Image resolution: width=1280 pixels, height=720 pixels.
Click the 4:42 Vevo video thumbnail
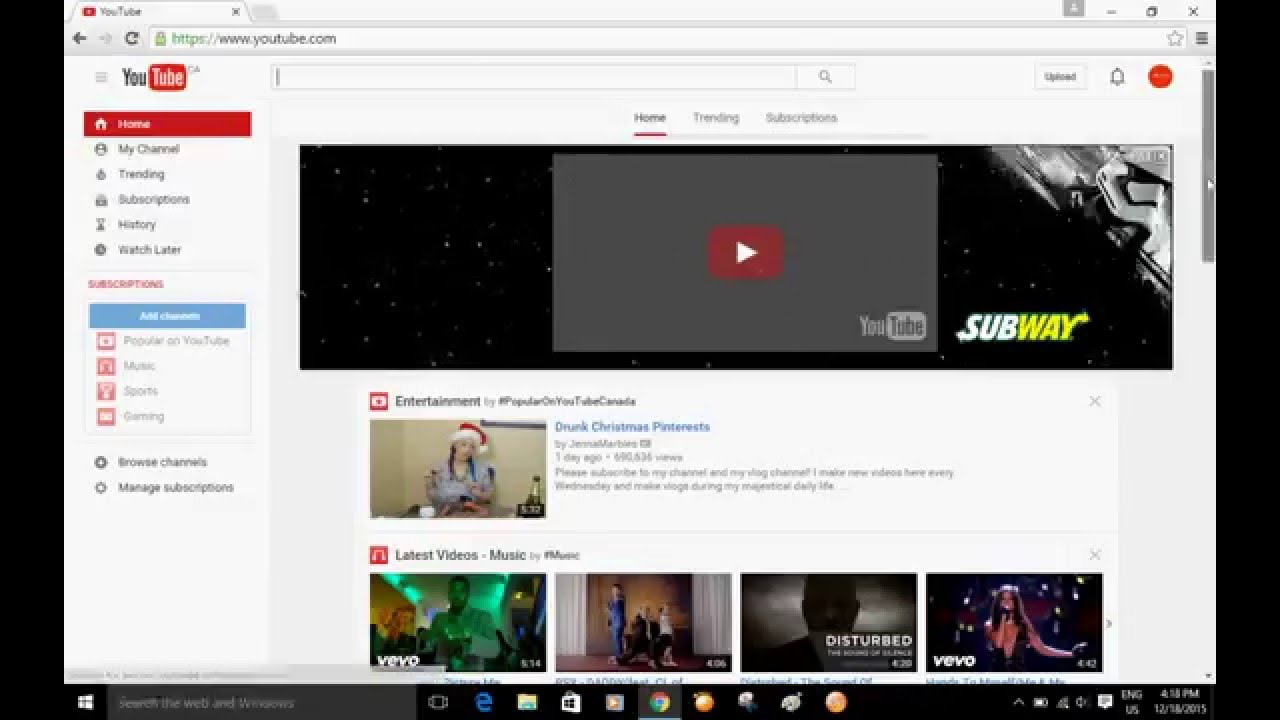tap(1014, 622)
